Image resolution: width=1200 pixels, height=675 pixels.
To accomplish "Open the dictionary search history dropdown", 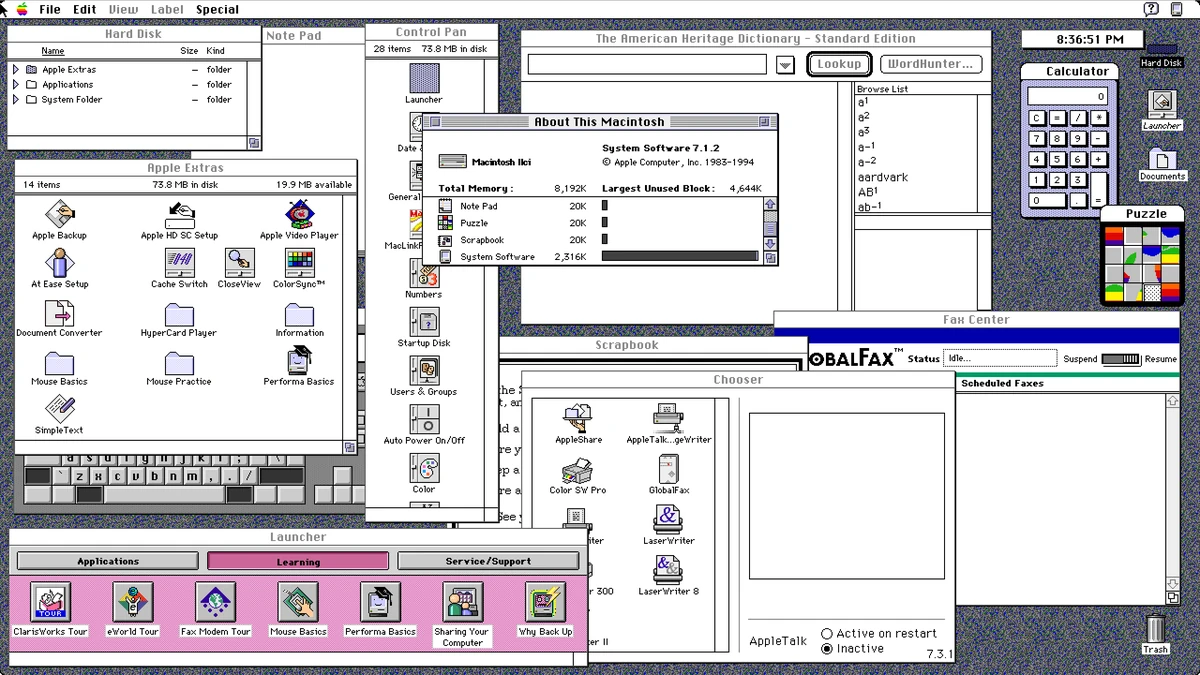I will tap(785, 63).
